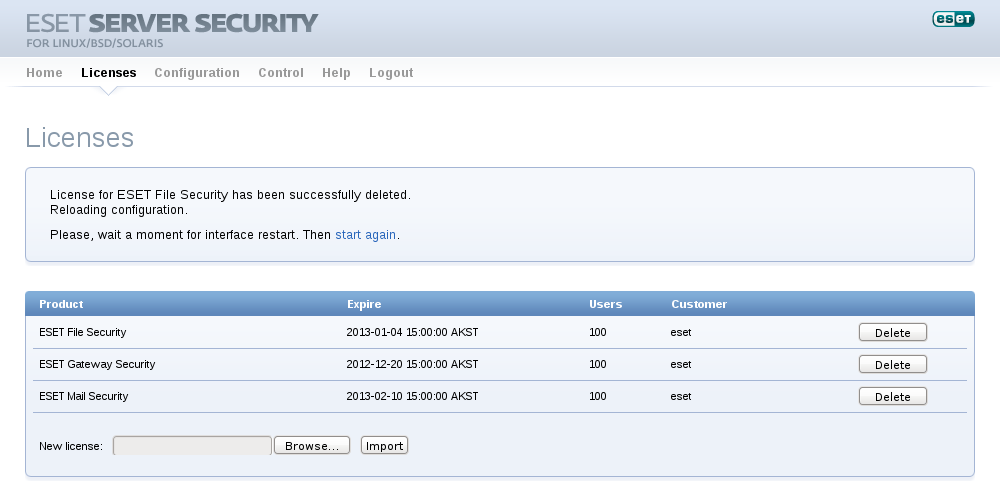The height and width of the screenshot is (500, 1000).
Task: Delete the ESET Mail Security license
Action: (893, 396)
